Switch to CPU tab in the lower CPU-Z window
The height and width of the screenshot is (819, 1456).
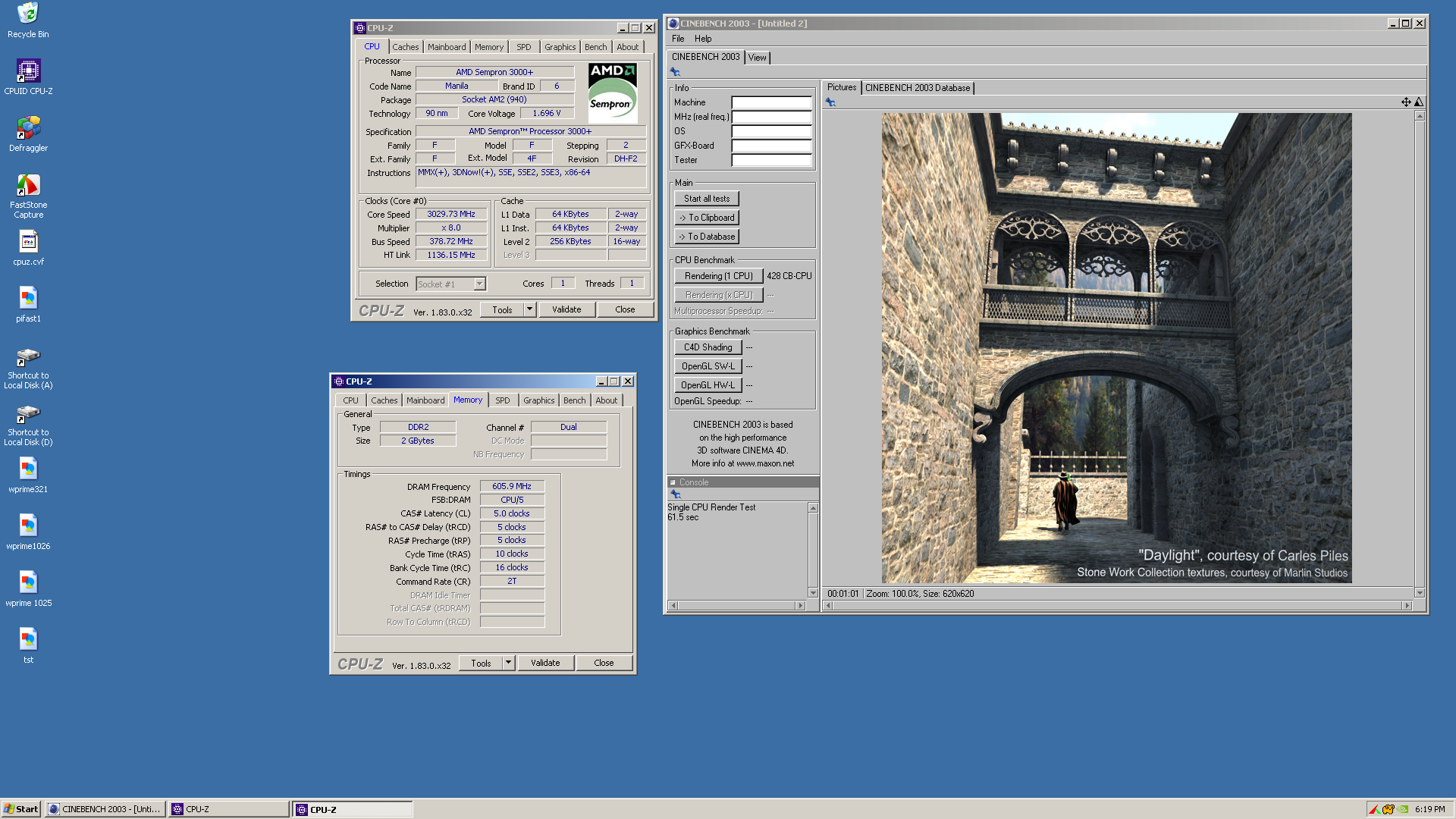(x=350, y=400)
